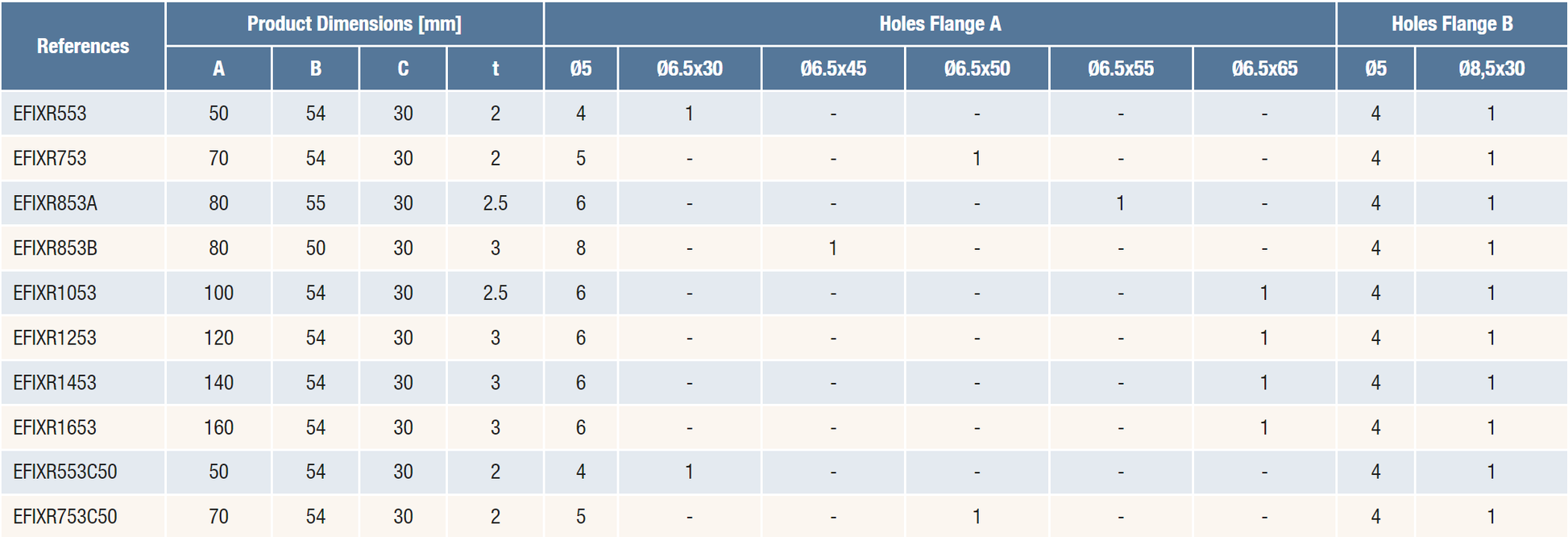Click the t thickness column header
Viewport: 1568px width, 537px height.
click(495, 69)
